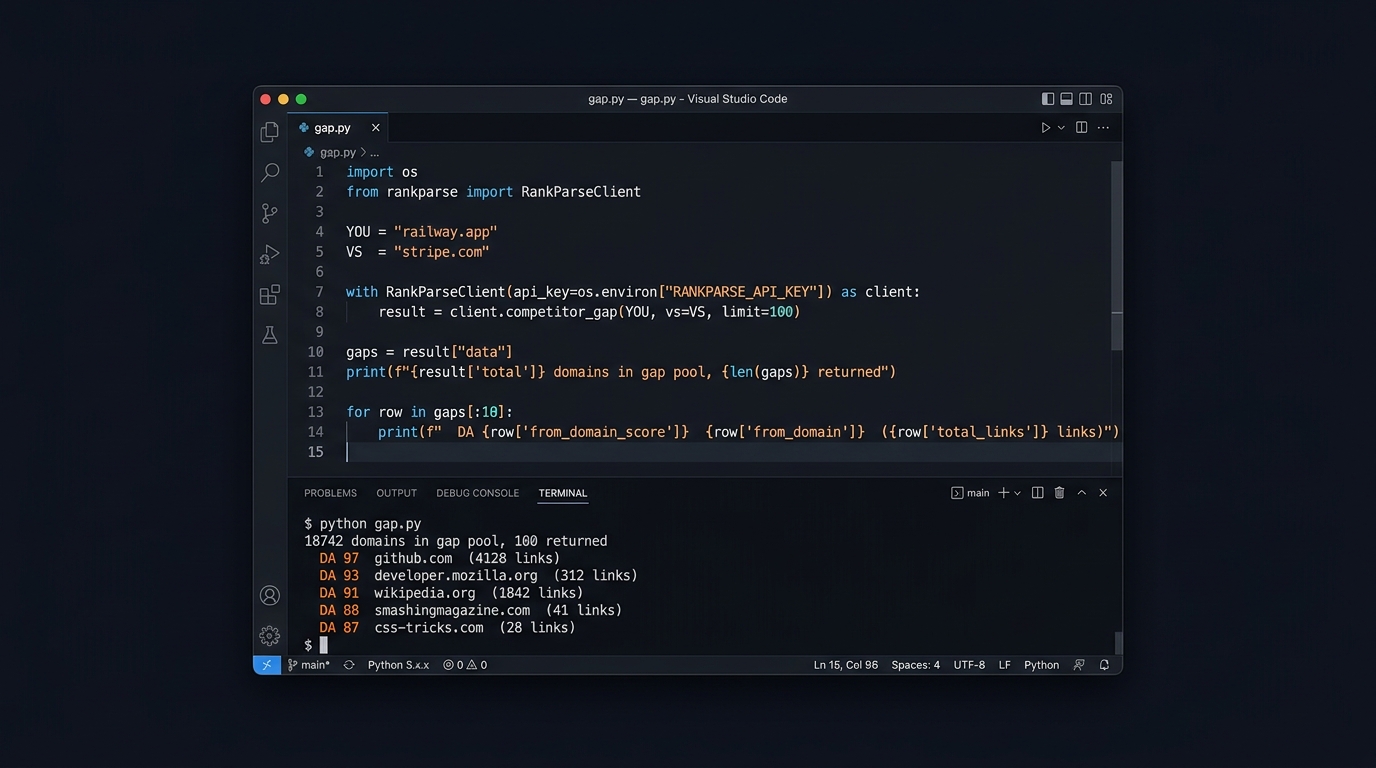Image resolution: width=1376 pixels, height=768 pixels.
Task: Open the Run and Debug view
Action: click(269, 254)
